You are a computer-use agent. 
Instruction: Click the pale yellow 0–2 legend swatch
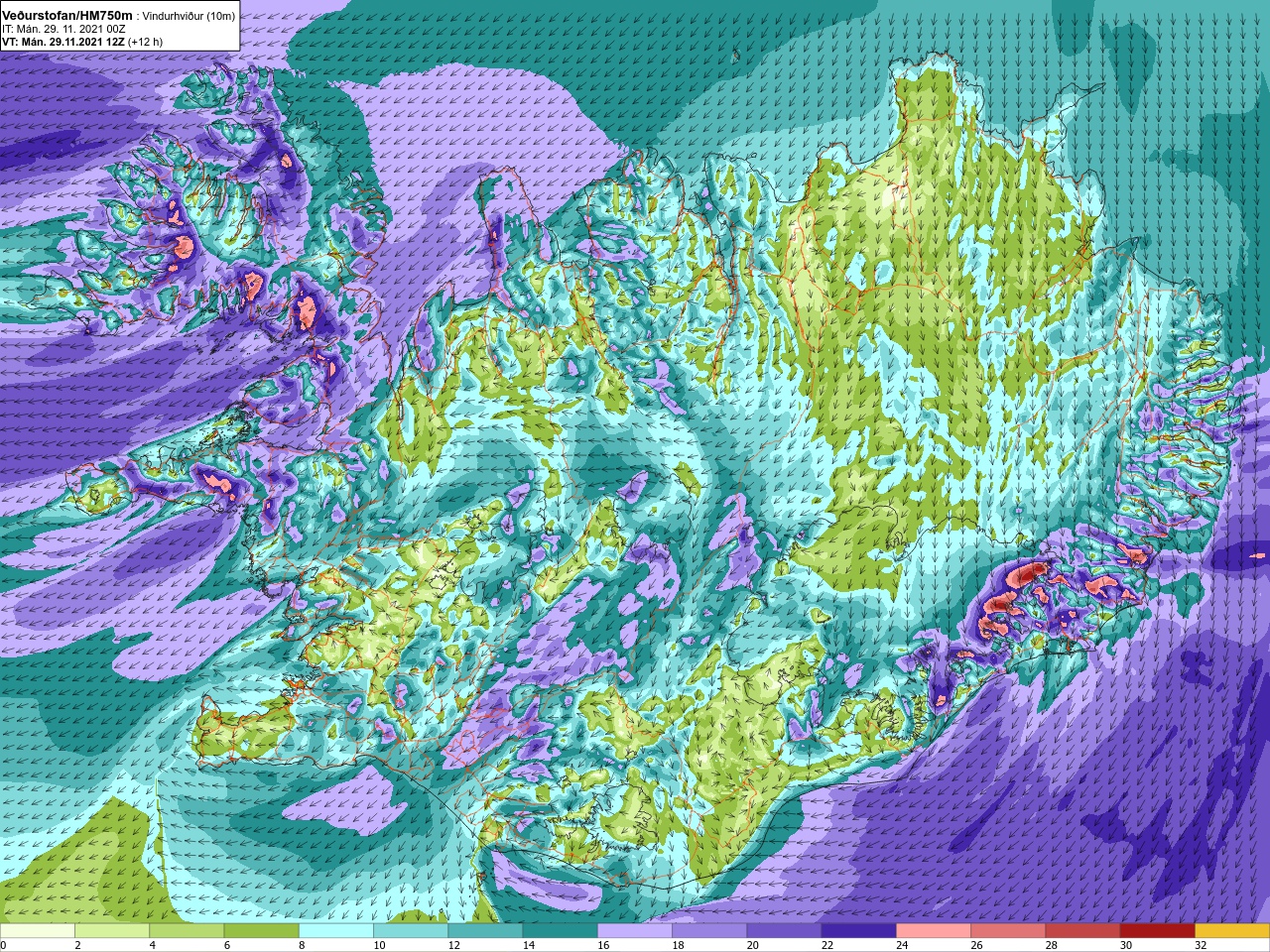(38, 931)
